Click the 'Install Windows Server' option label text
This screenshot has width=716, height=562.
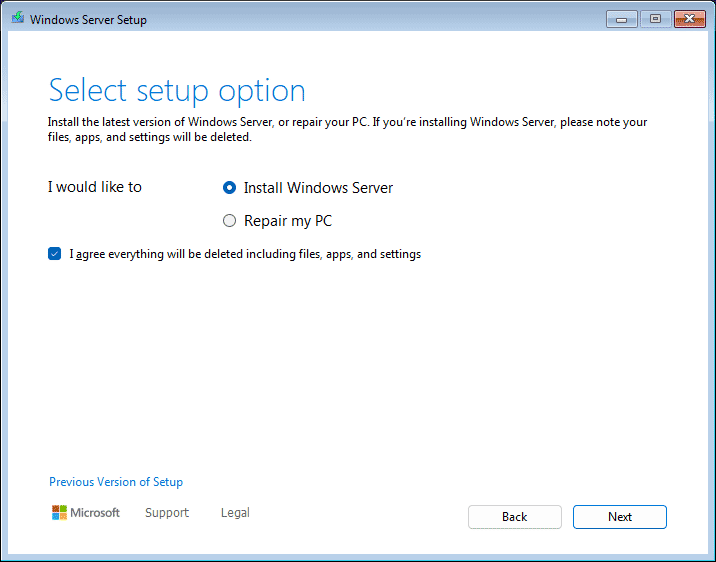318,188
